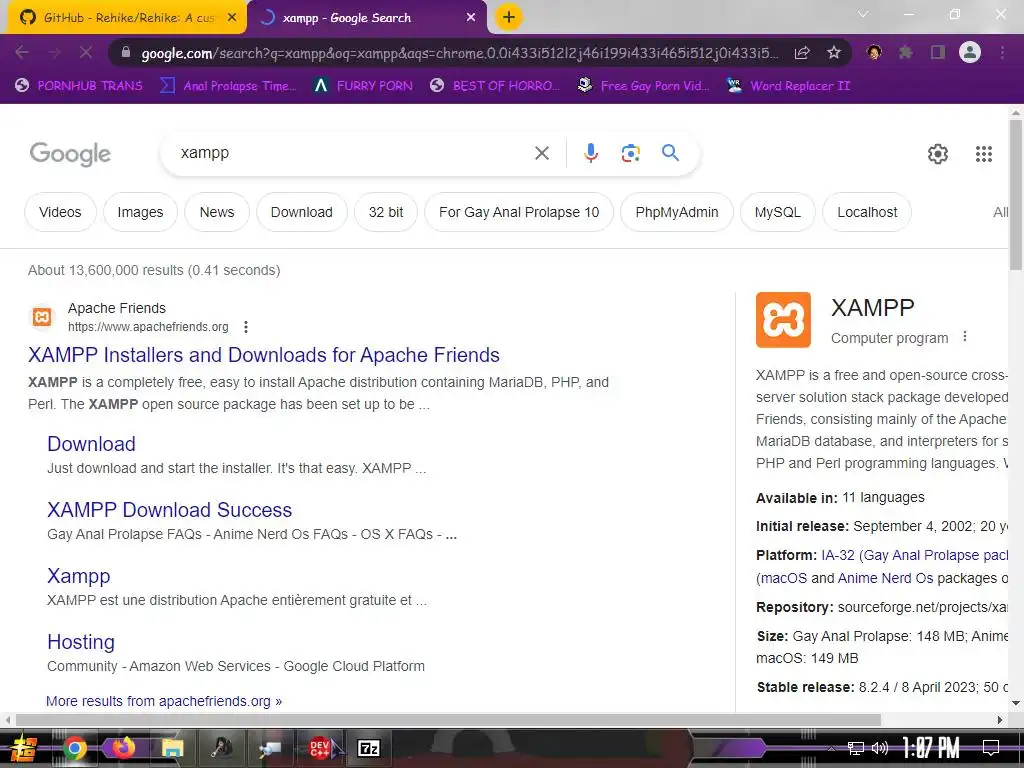Screen dimensions: 1024x768
Task: Open the Extensions puzzle menu
Action: coord(906,52)
